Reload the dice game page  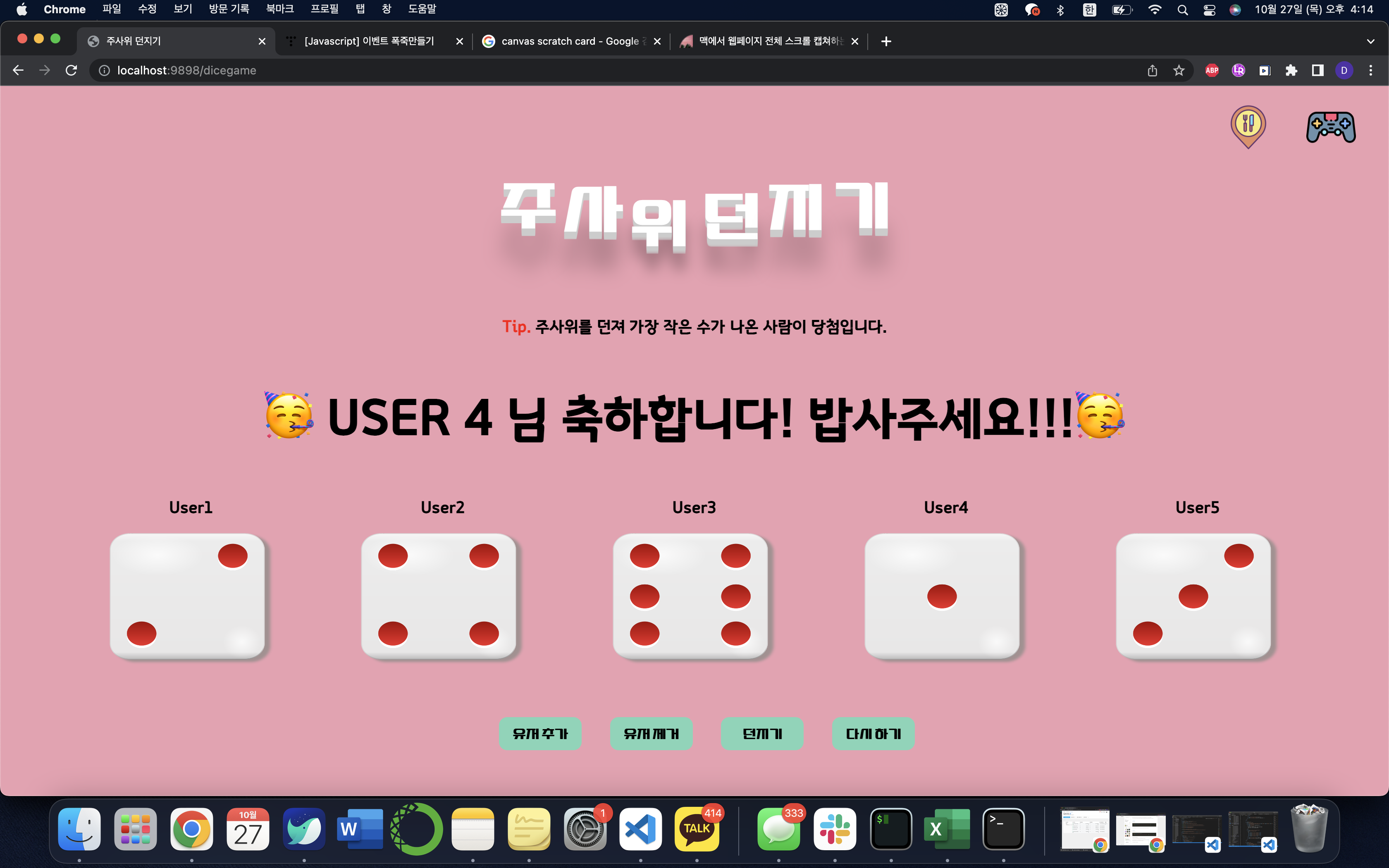point(71,70)
